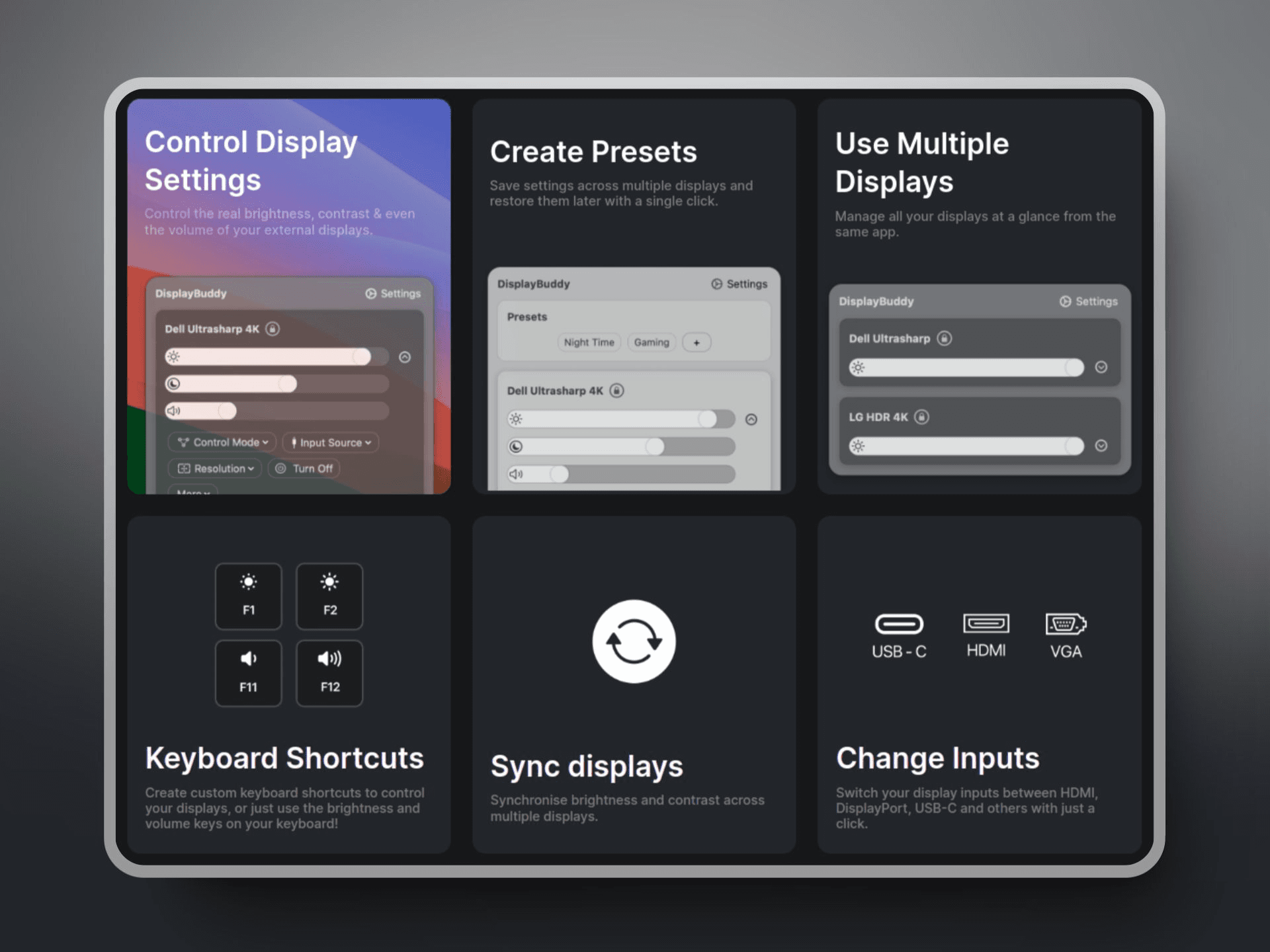
Task: Select the Gaming preset
Action: [x=652, y=342]
